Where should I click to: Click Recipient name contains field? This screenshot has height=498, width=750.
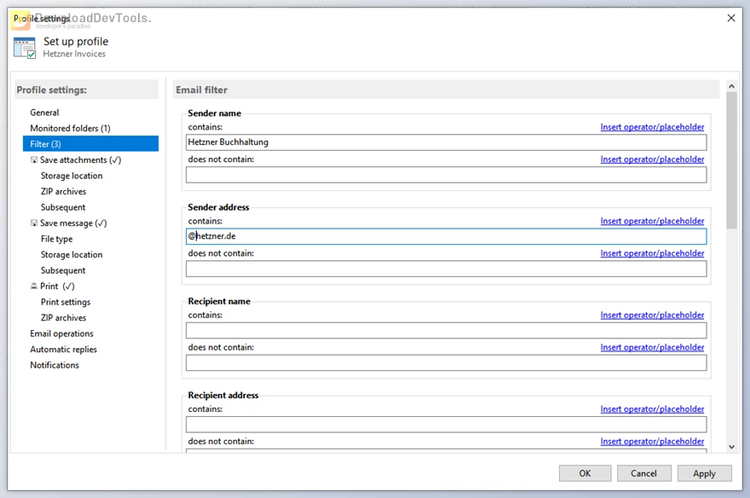click(446, 330)
